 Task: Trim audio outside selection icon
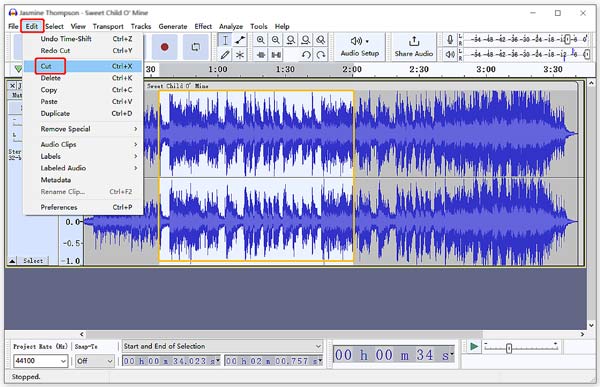(x=261, y=55)
